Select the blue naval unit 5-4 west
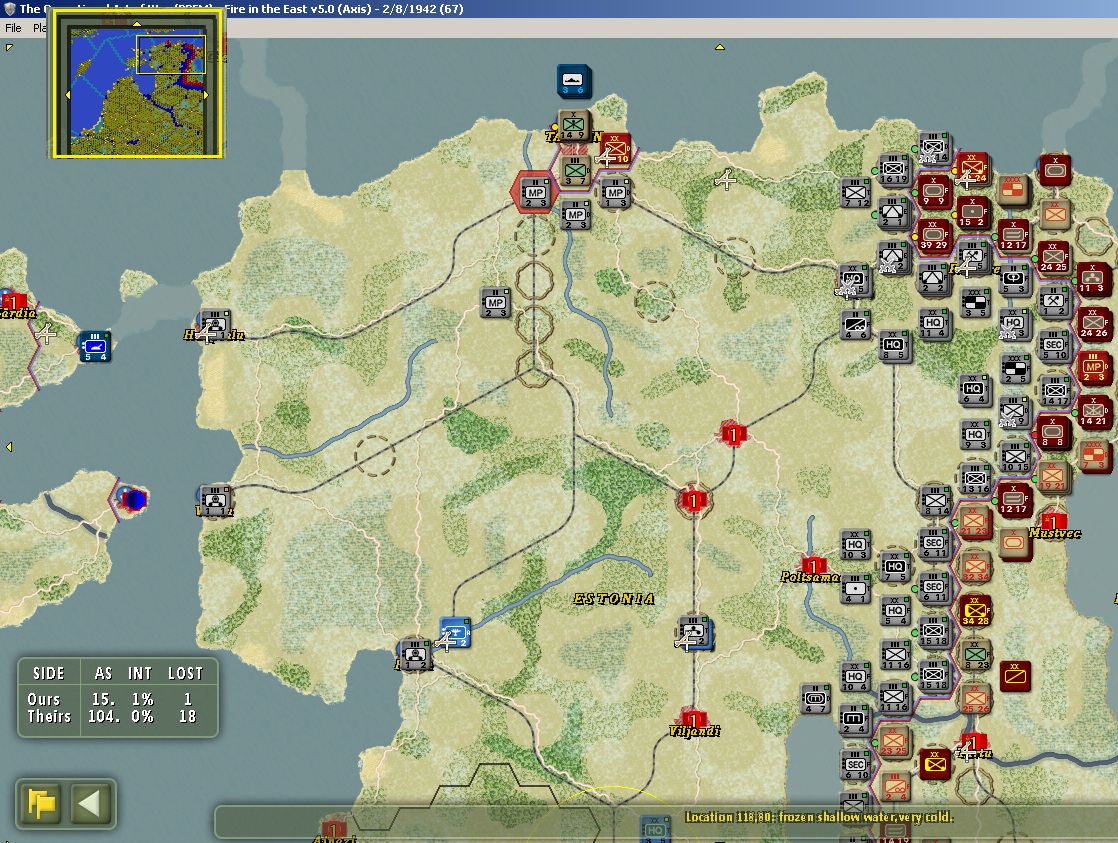Image resolution: width=1118 pixels, height=843 pixels. 95,347
